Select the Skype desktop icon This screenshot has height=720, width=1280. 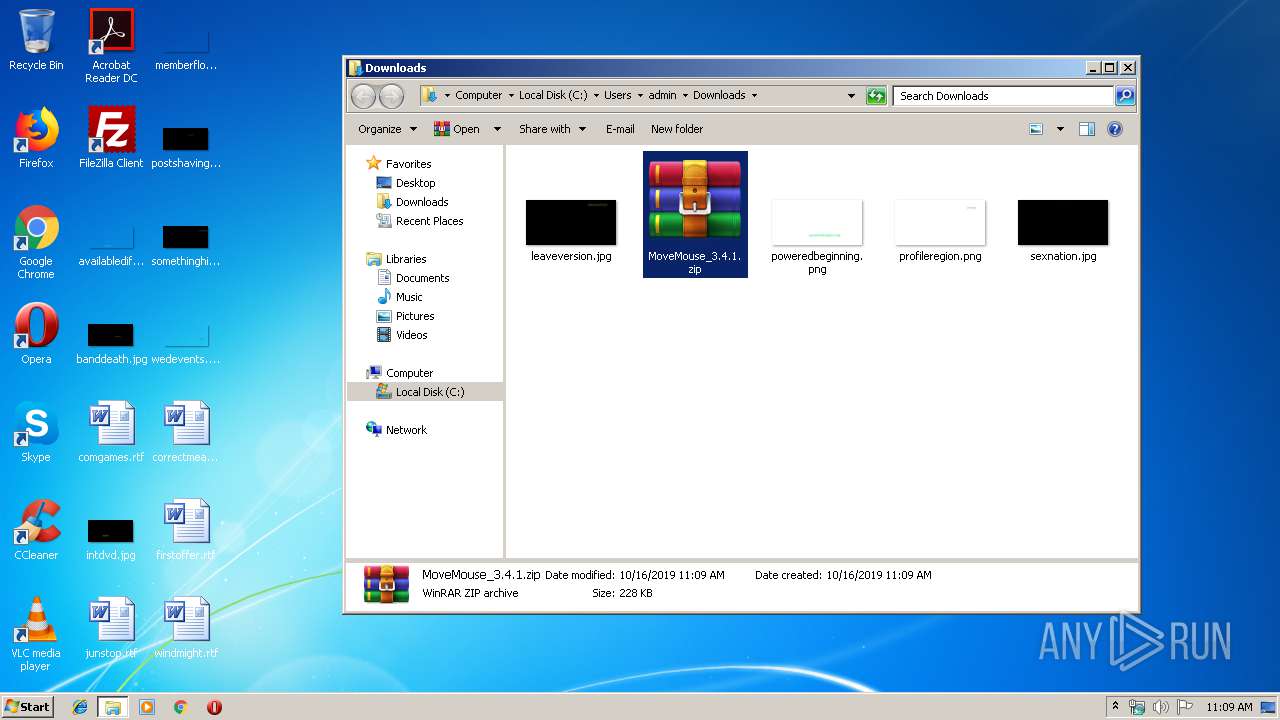[36, 432]
